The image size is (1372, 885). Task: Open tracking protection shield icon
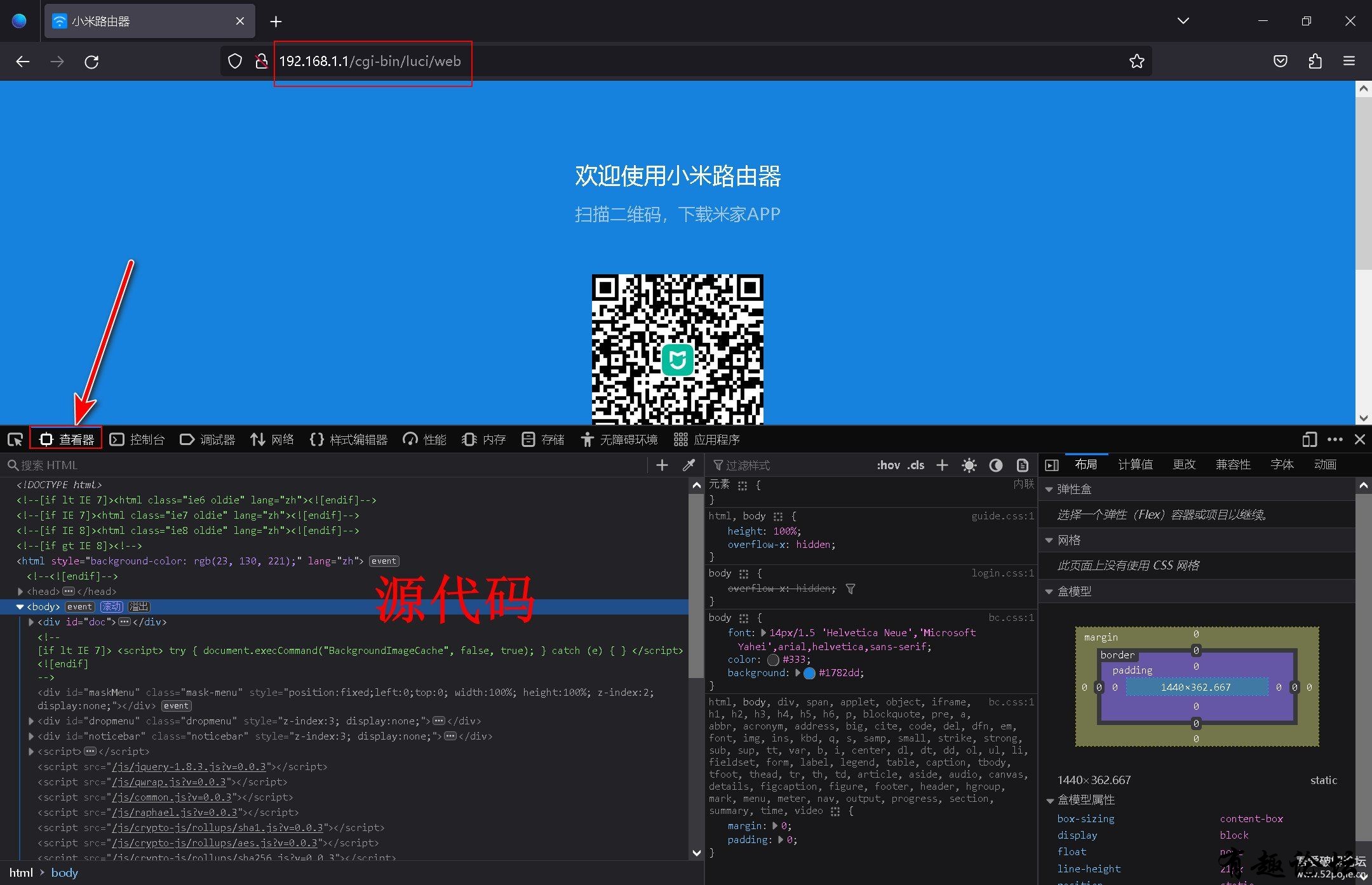235,62
